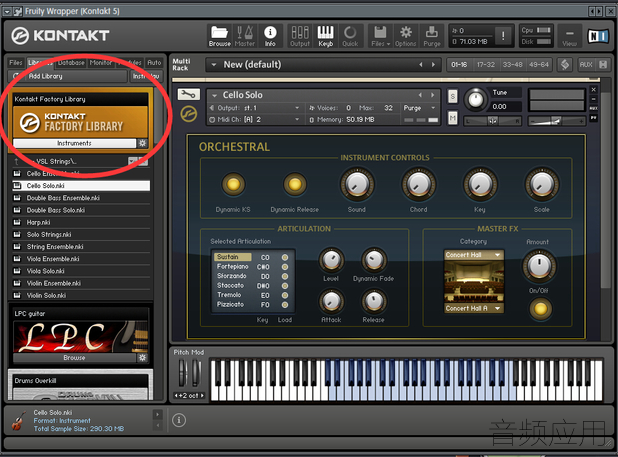Show the Output mixer section
The width and height of the screenshot is (618, 457).
click(x=300, y=36)
